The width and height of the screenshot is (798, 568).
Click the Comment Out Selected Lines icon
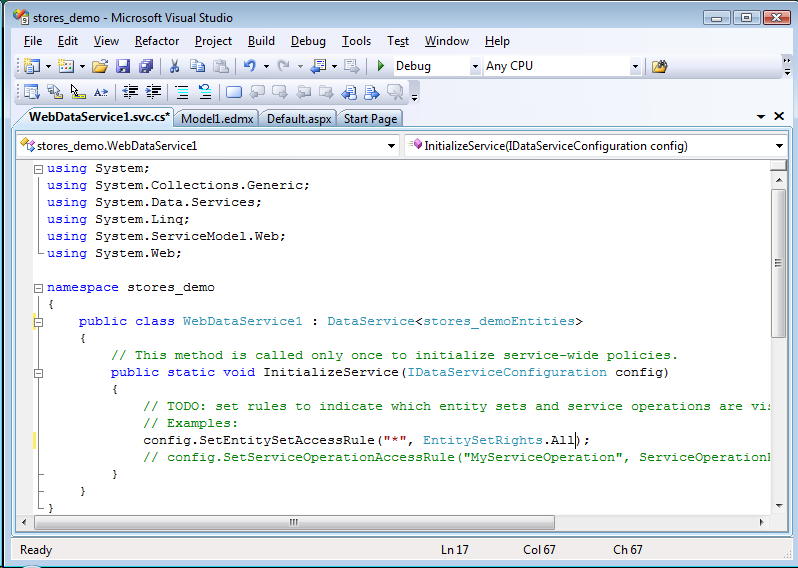181,92
